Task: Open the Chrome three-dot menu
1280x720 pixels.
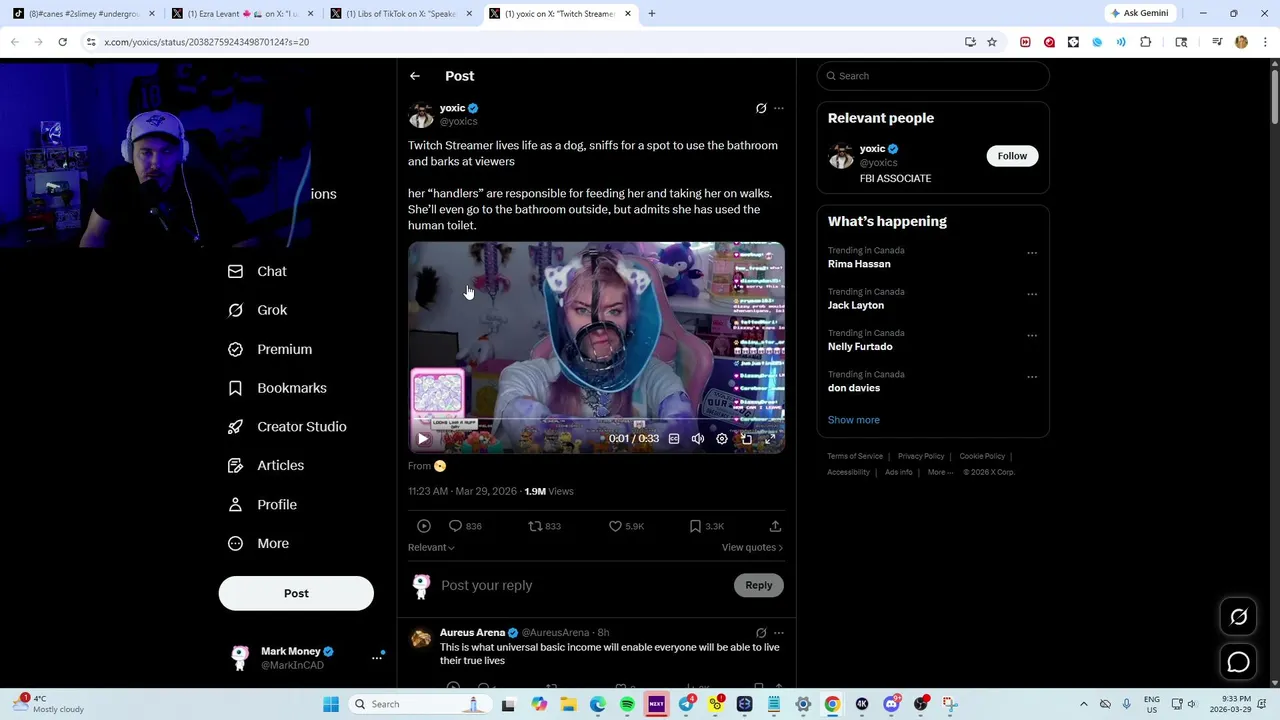Action: (1265, 42)
